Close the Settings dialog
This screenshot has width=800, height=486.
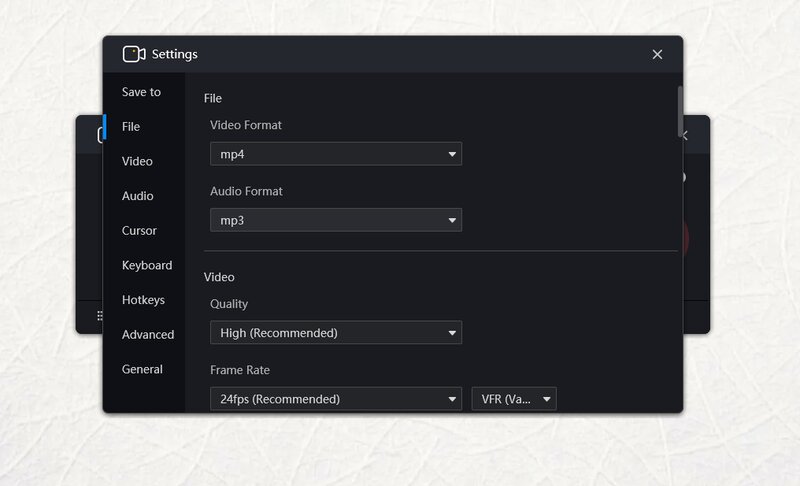point(657,55)
